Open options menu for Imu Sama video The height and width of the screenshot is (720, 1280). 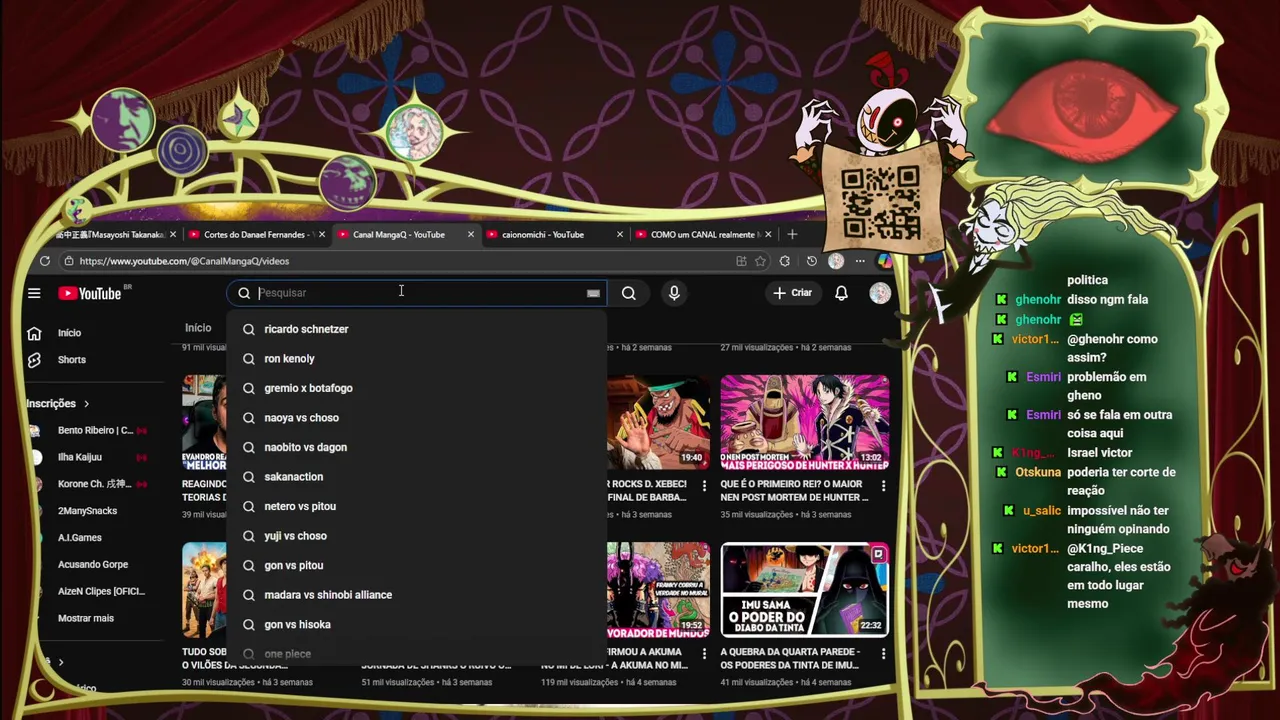[x=884, y=654]
